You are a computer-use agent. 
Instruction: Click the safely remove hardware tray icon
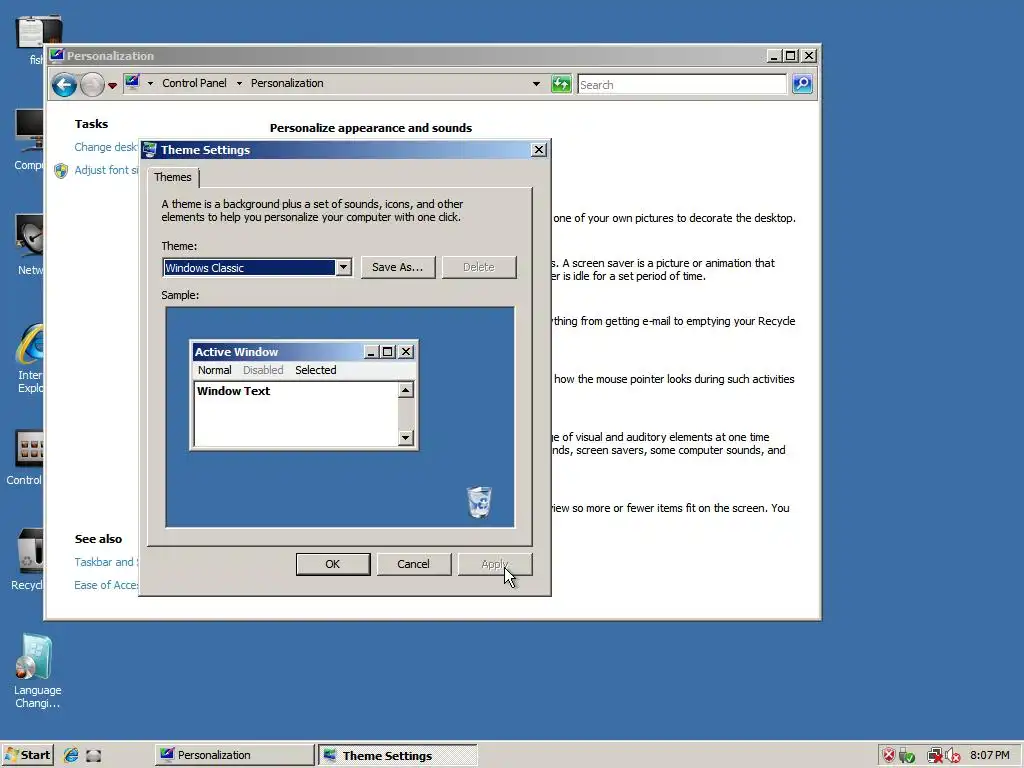click(906, 756)
